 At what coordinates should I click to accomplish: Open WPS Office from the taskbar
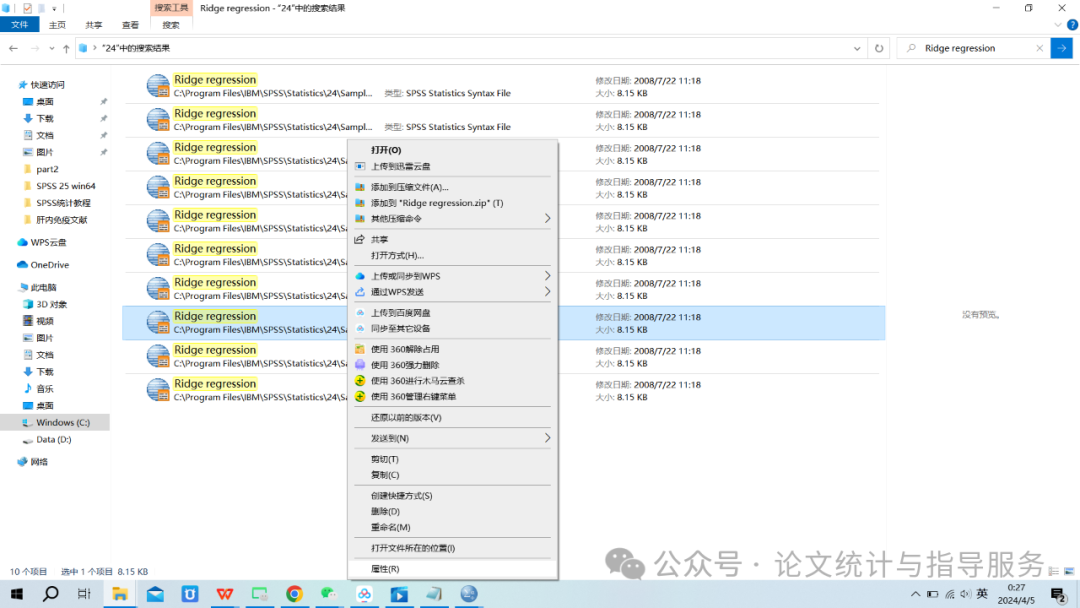(x=225, y=594)
